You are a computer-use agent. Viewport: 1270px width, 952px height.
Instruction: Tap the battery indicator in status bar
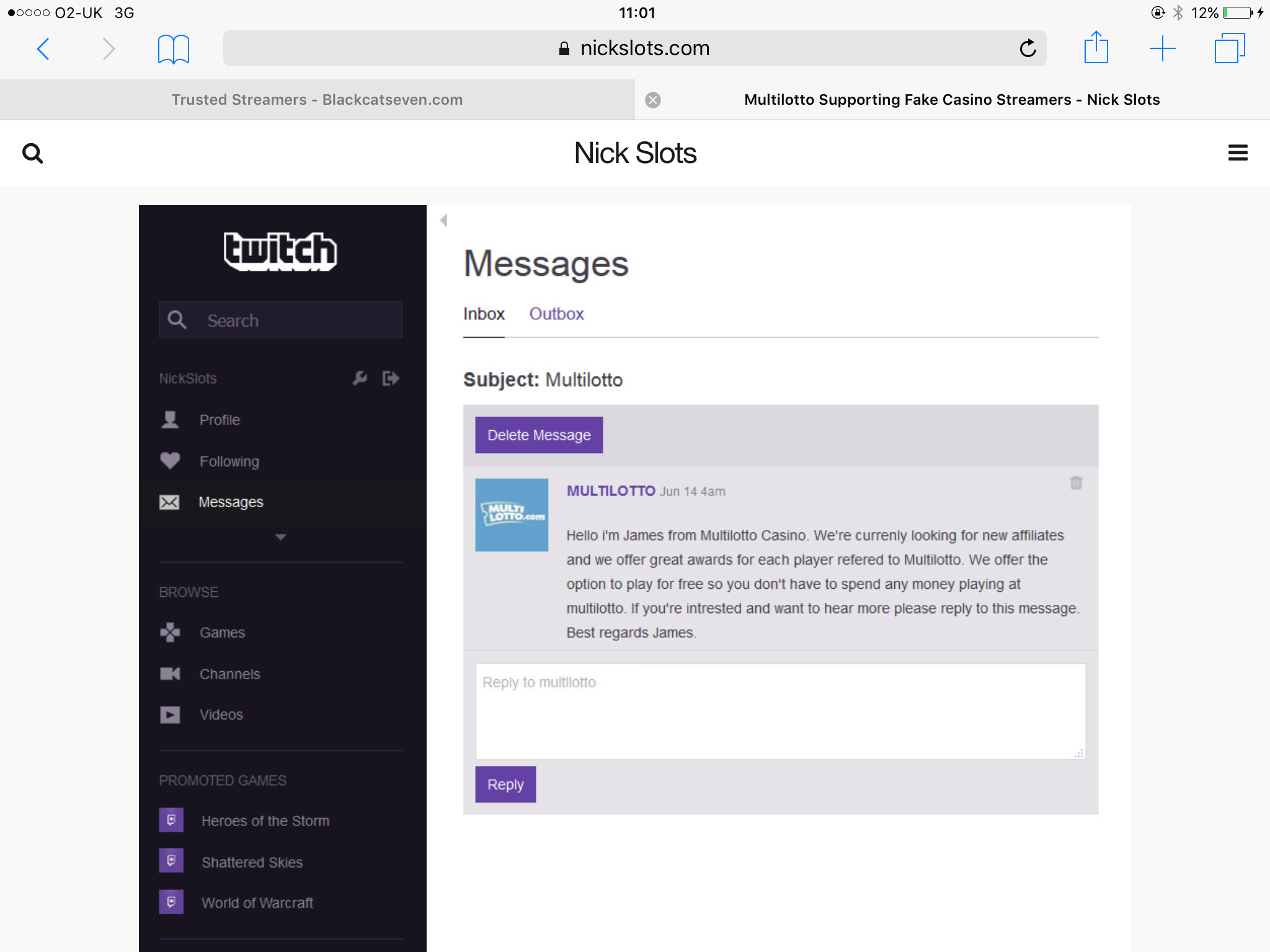tap(1238, 12)
